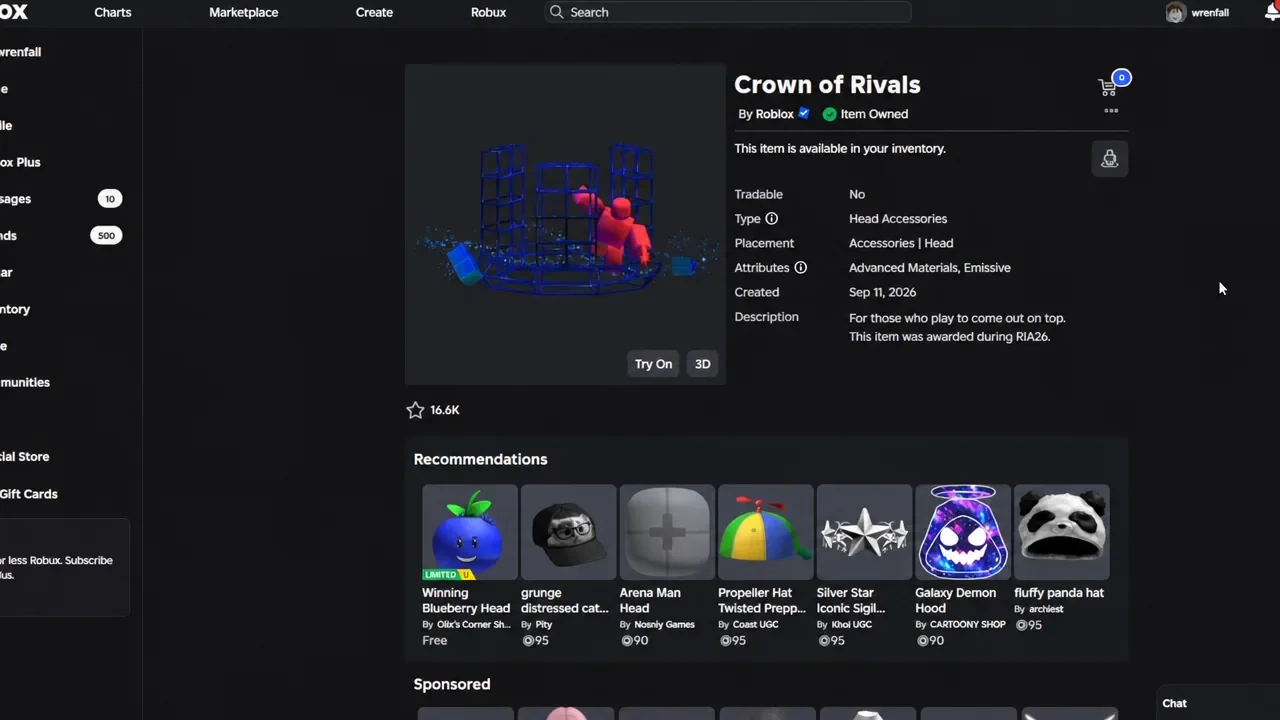The image size is (1280, 720).
Task: Click the verified badge next to Roblox
Action: point(804,114)
